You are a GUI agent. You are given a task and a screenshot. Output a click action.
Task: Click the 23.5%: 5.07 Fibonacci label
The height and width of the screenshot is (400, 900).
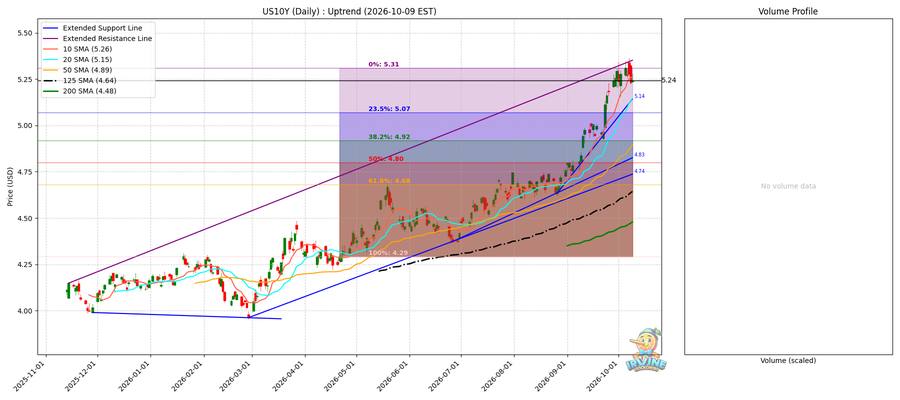click(389, 108)
